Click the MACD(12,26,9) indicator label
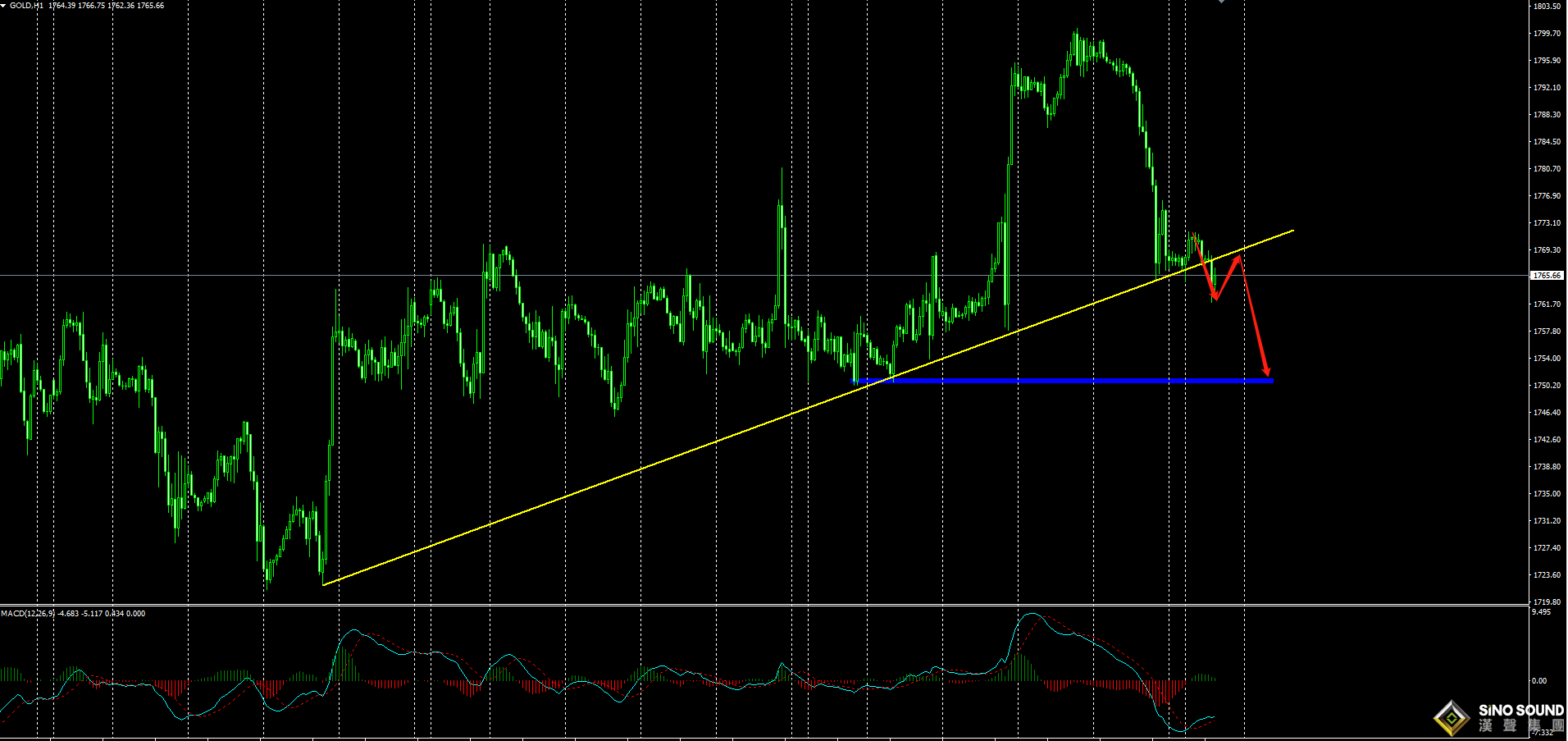 coord(28,614)
